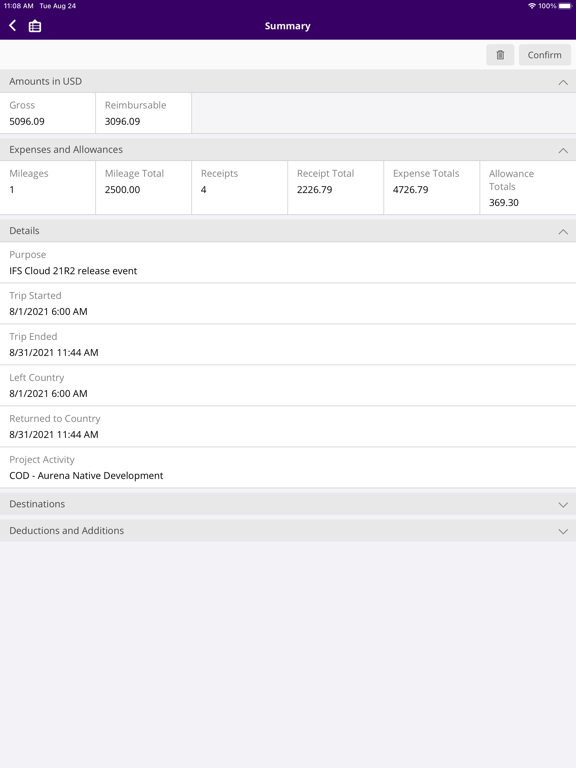The width and height of the screenshot is (576, 768).
Task: Select the Project Activity row
Action: (288, 468)
